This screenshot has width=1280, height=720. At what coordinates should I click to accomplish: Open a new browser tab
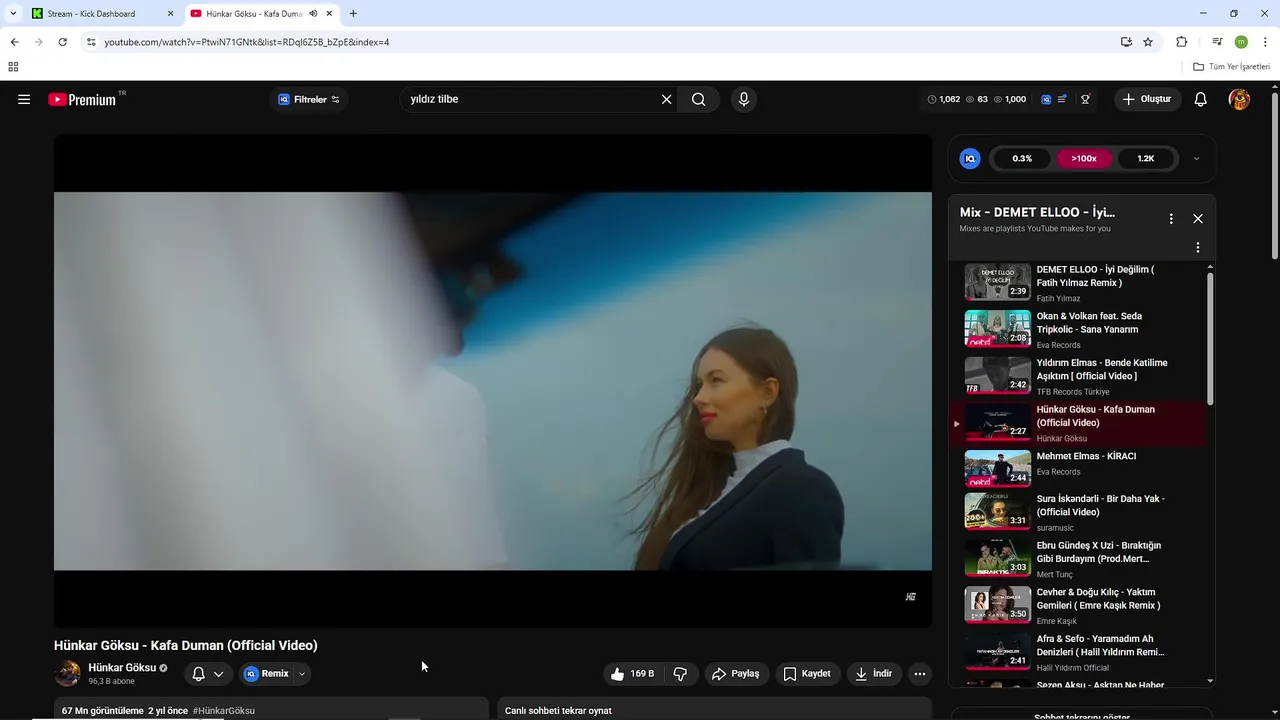click(x=353, y=14)
